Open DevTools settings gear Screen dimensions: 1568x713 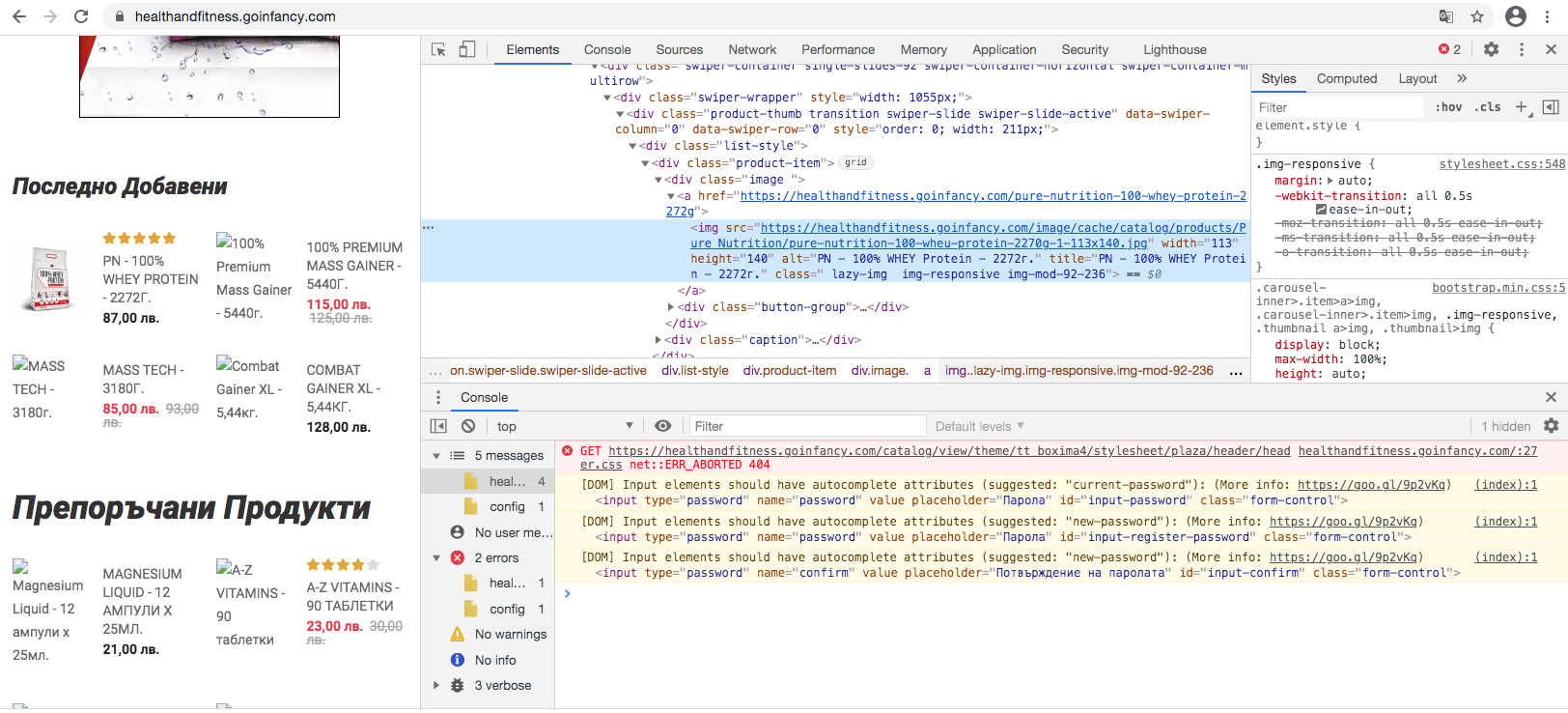pyautogui.click(x=1492, y=49)
